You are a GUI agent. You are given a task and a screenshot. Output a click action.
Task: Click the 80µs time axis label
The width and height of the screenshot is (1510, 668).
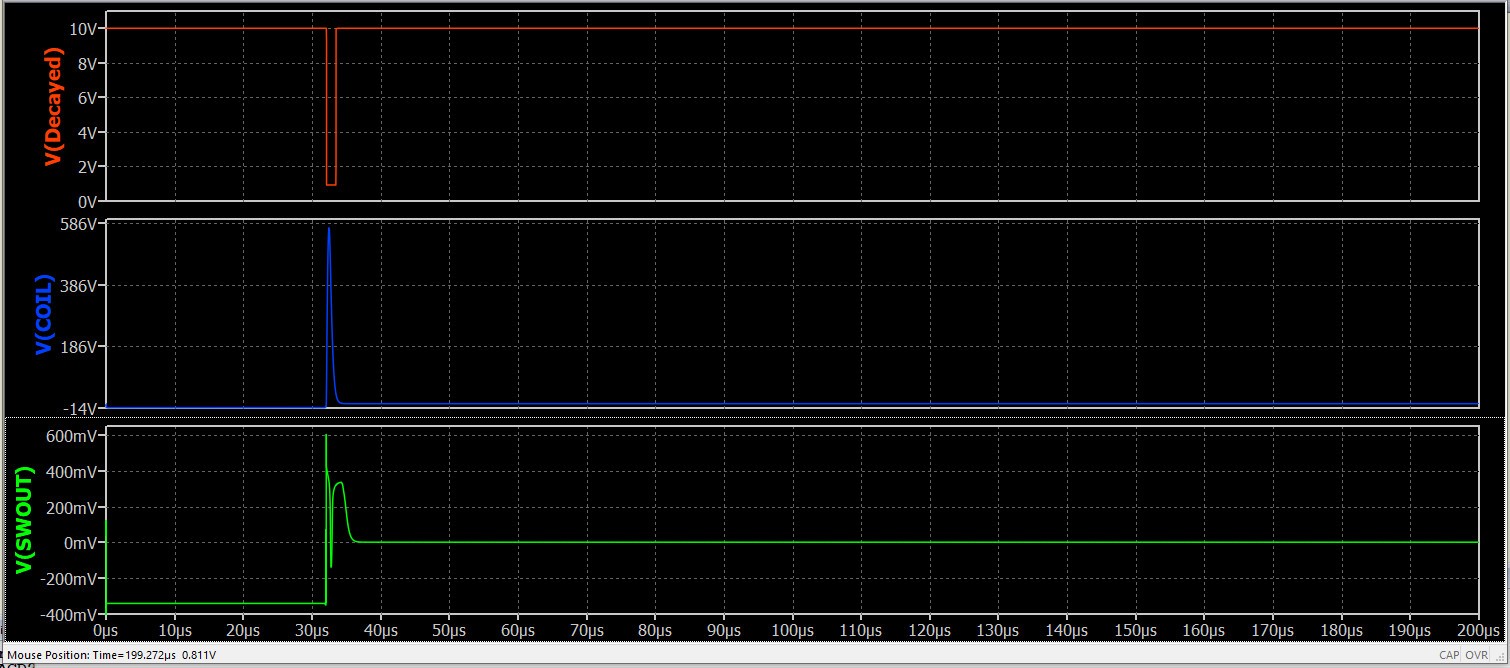(655, 631)
